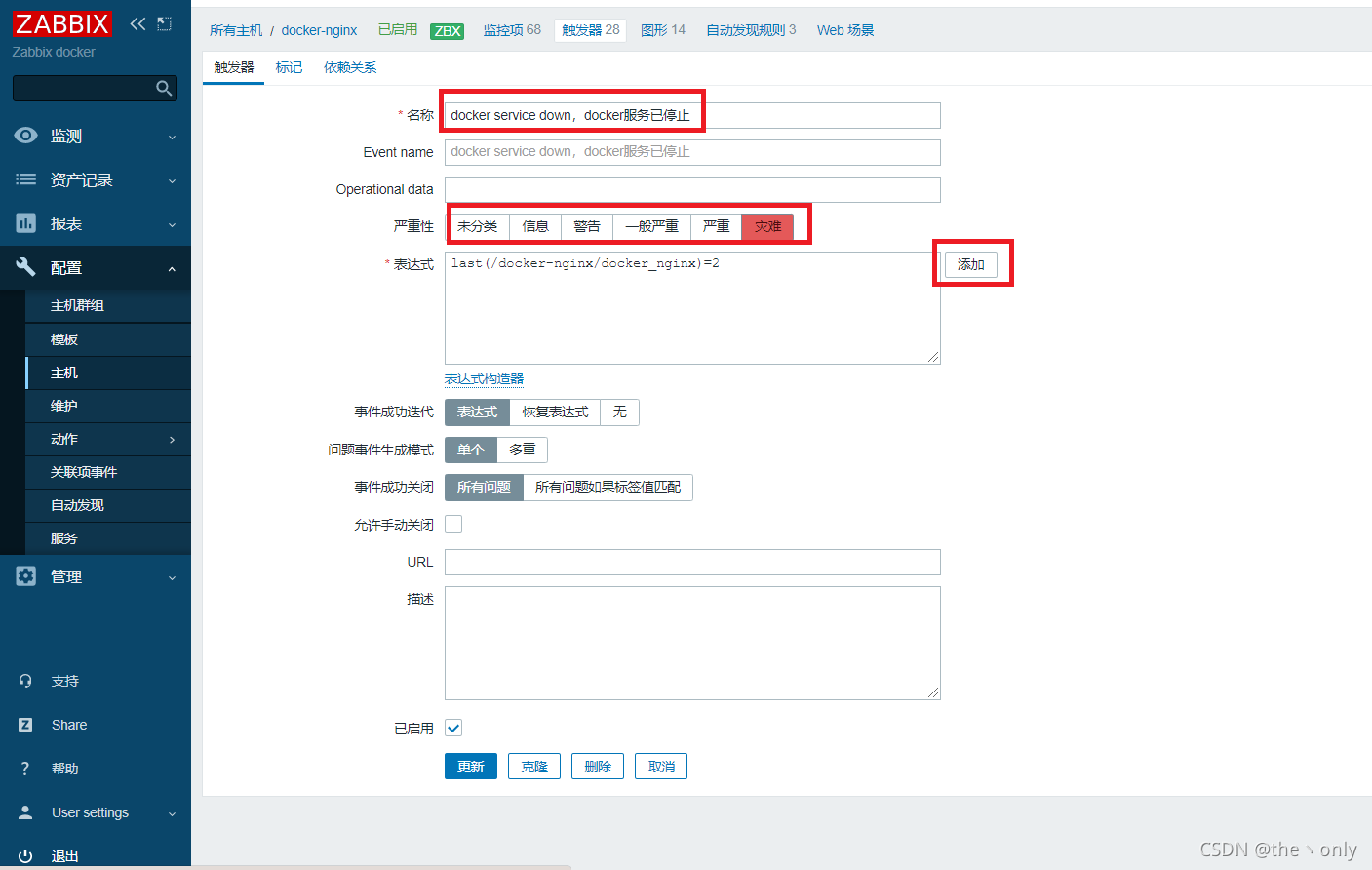
Task: Select severity 未分类
Action: point(478,226)
